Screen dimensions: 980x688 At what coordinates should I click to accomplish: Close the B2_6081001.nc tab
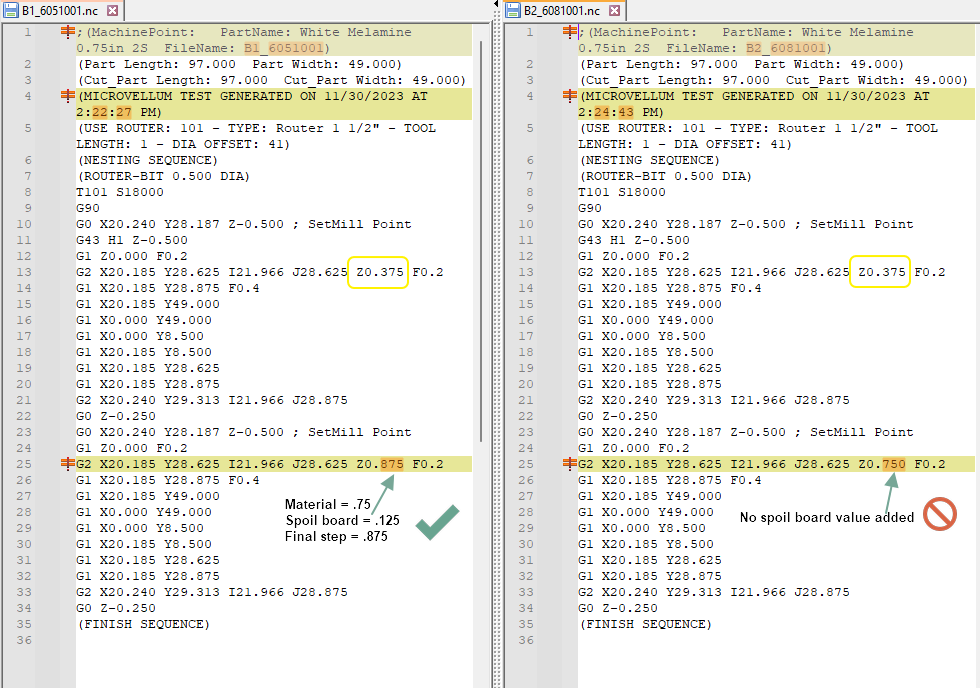614,10
